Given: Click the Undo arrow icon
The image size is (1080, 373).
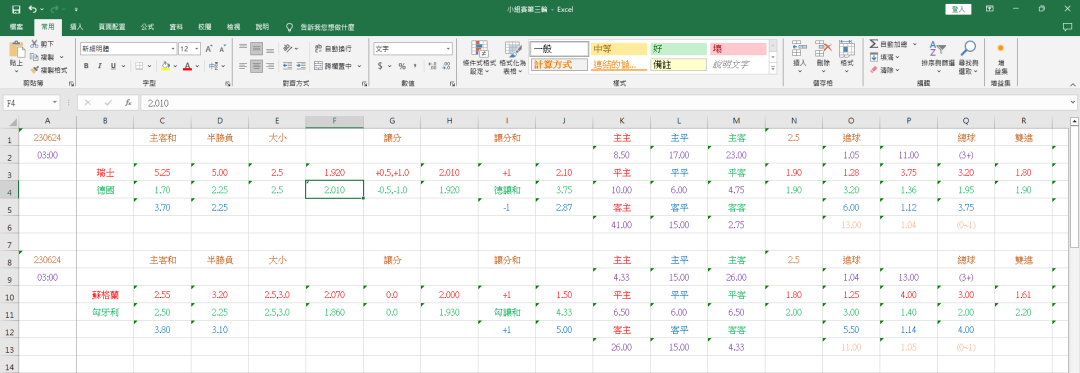Looking at the screenshot, I should coord(33,10).
